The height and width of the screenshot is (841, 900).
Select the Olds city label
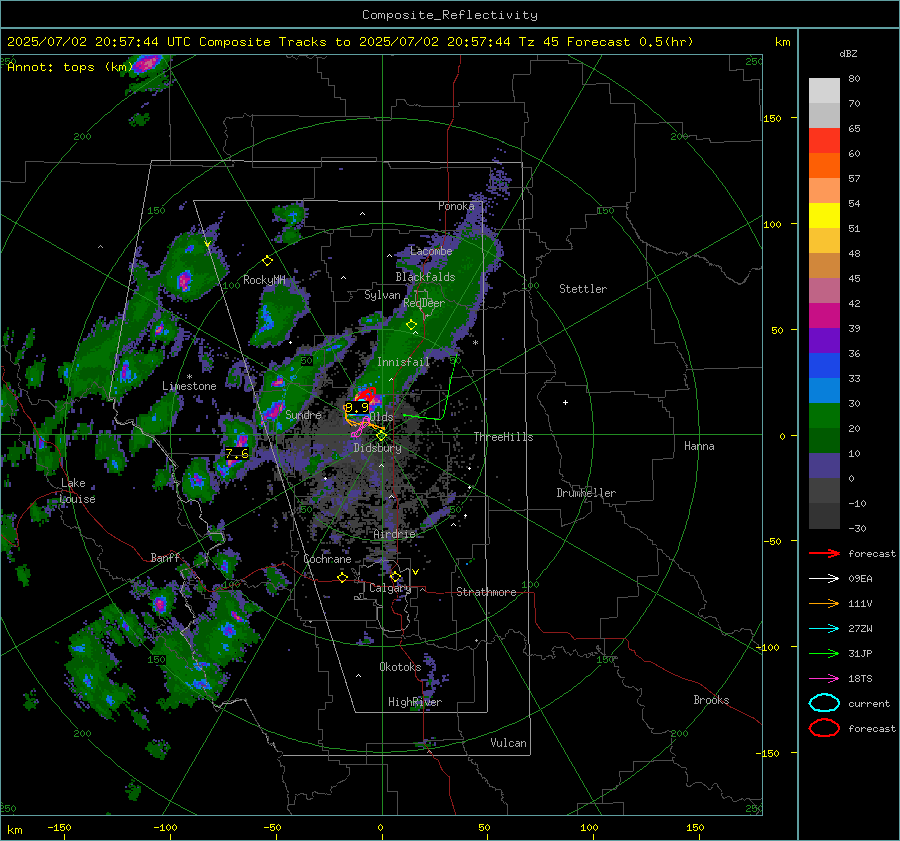coord(382,417)
